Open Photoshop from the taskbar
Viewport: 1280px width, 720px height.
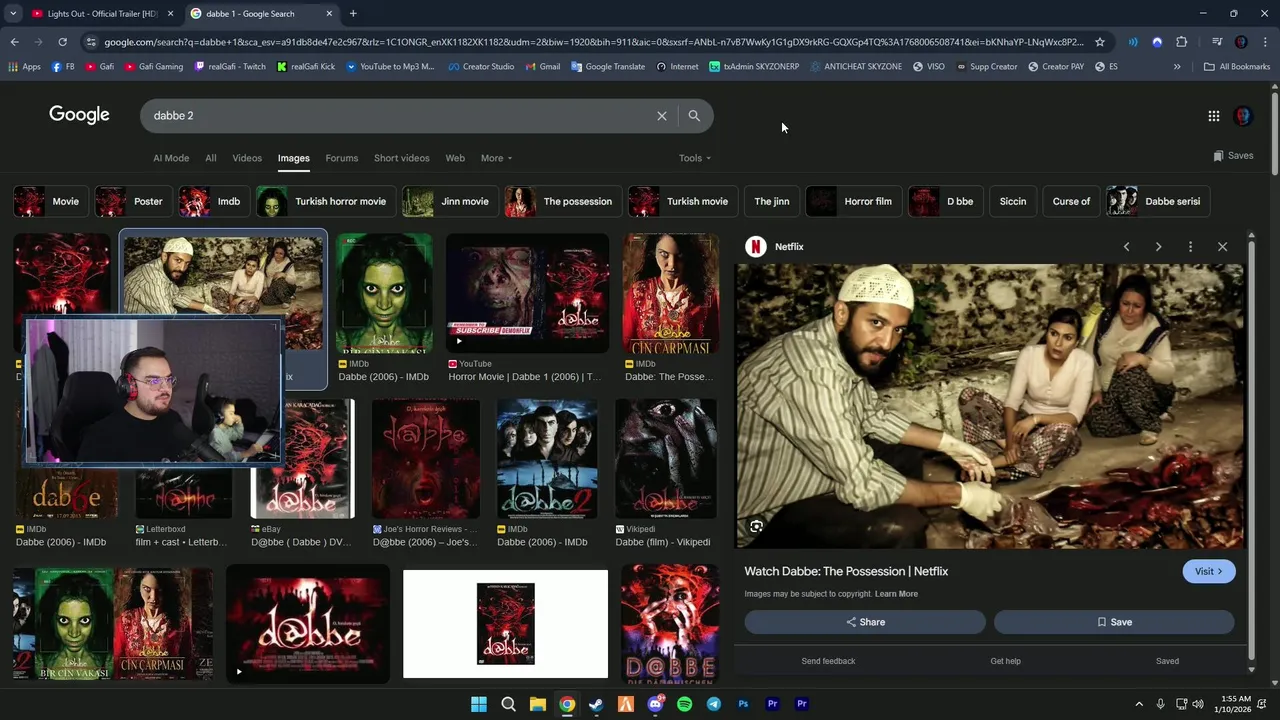743,704
